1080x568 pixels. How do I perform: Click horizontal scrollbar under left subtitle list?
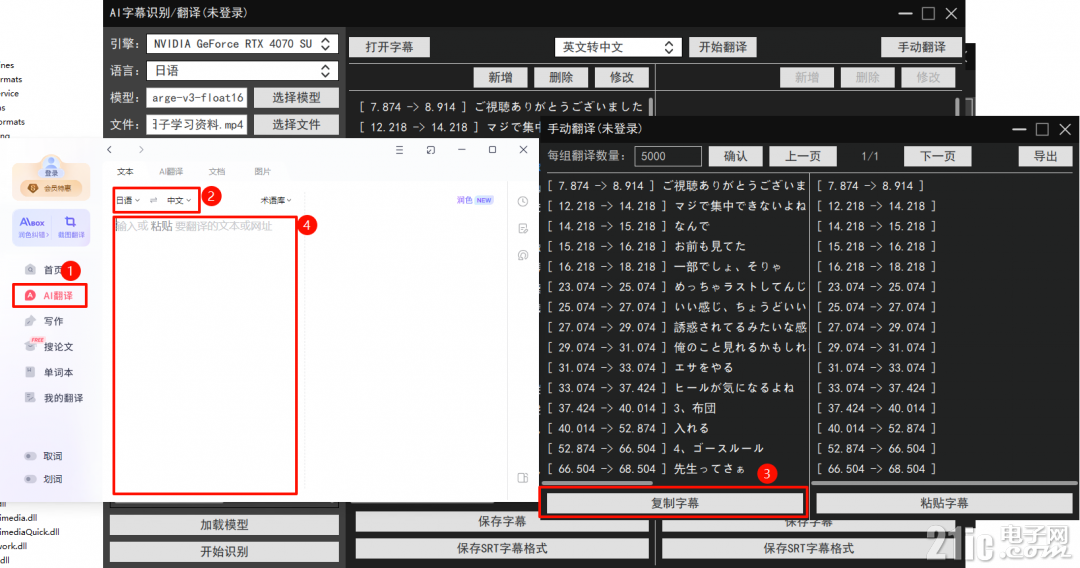pyautogui.click(x=598, y=483)
